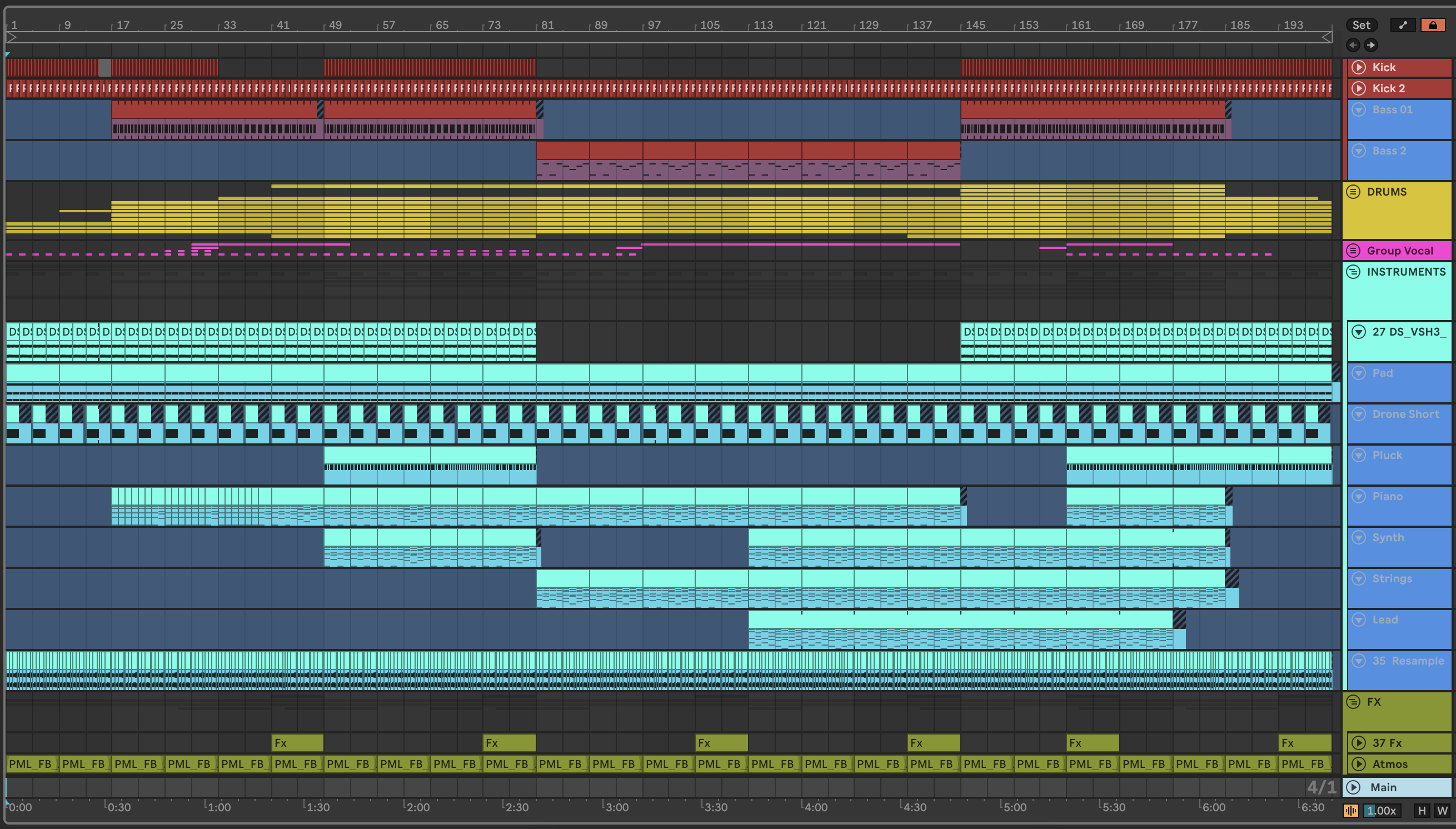This screenshot has height=829, width=1456.
Task: Toggle the optimize arrangement width W button
Action: click(x=1442, y=811)
